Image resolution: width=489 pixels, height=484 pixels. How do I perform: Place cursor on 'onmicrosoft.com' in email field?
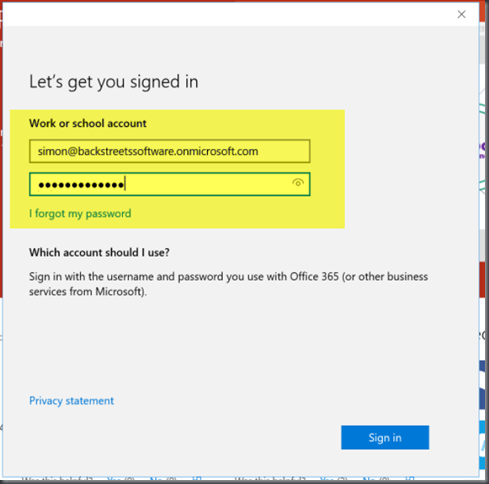pyautogui.click(x=217, y=151)
